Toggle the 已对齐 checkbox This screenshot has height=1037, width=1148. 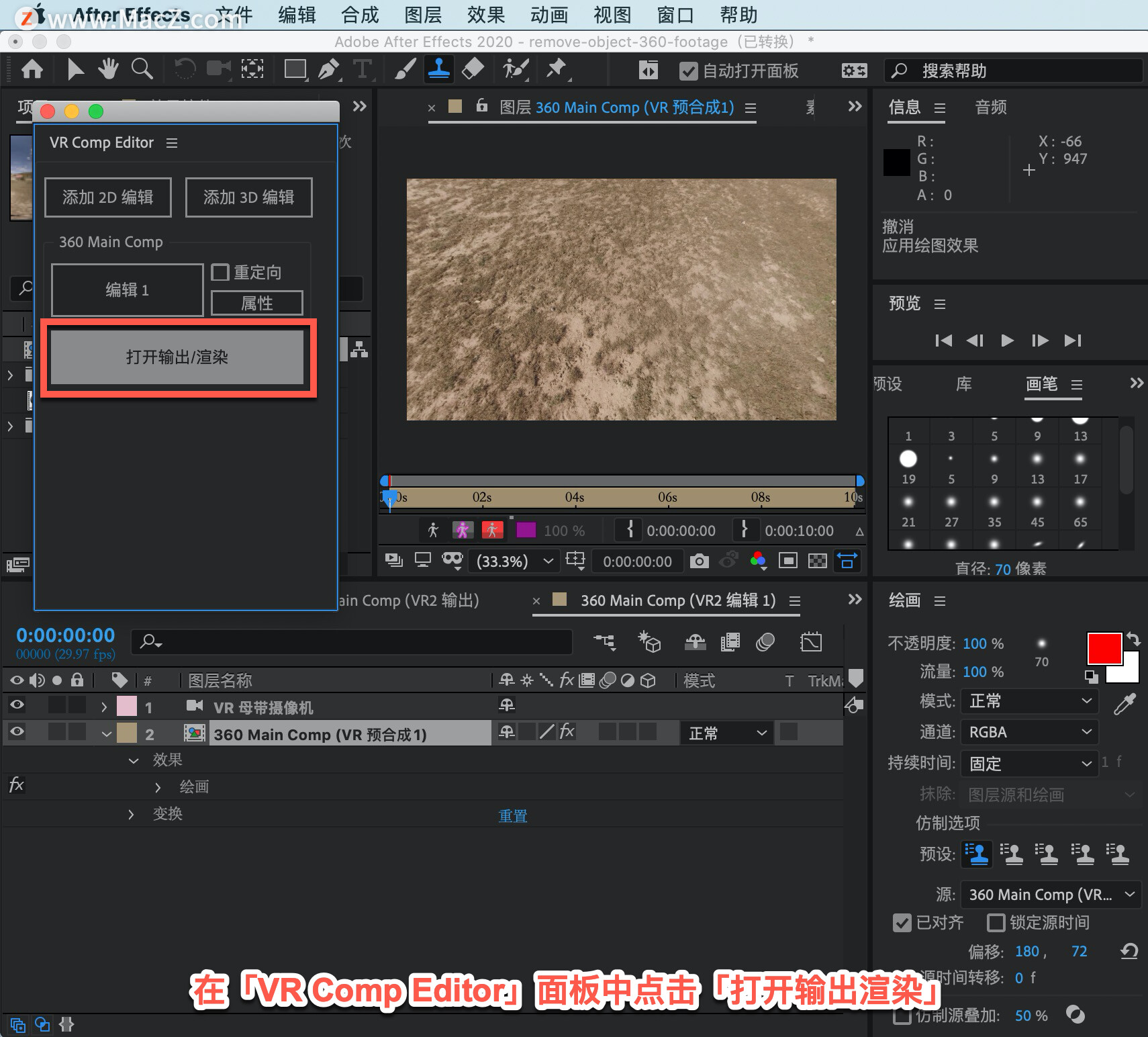[x=902, y=923]
